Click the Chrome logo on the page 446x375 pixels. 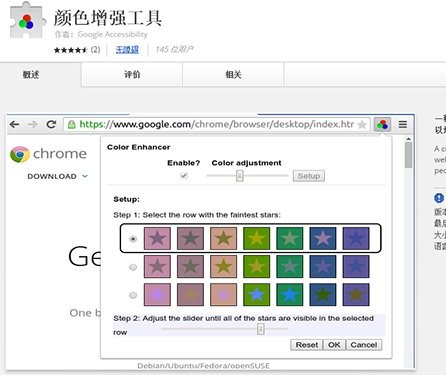[20, 154]
